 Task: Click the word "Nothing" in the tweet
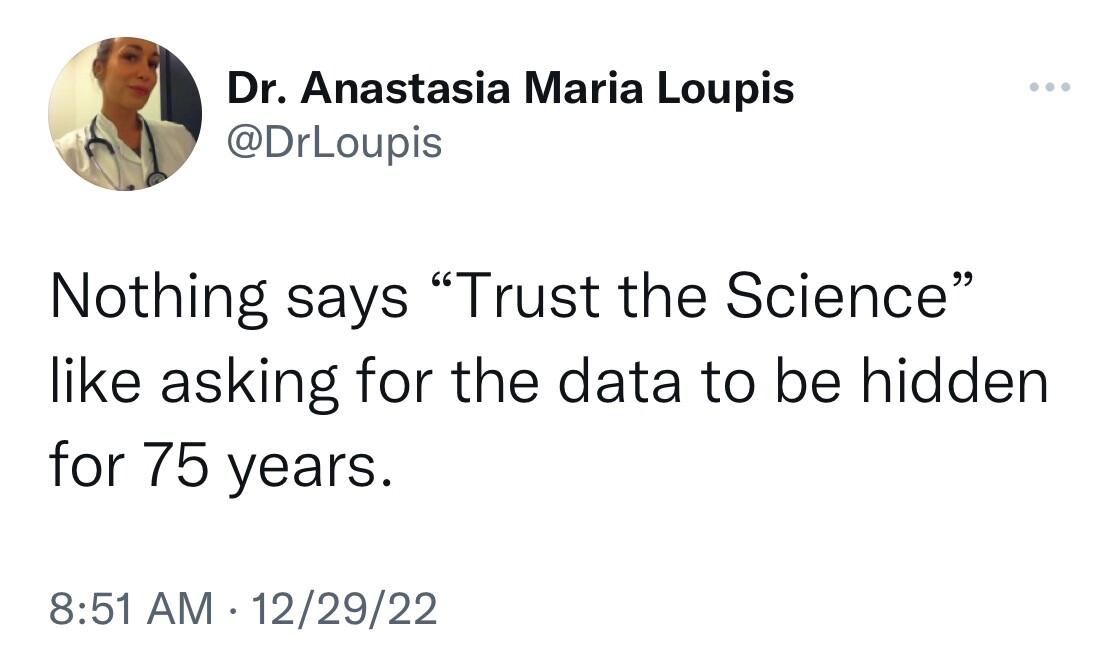pyautogui.click(x=159, y=298)
